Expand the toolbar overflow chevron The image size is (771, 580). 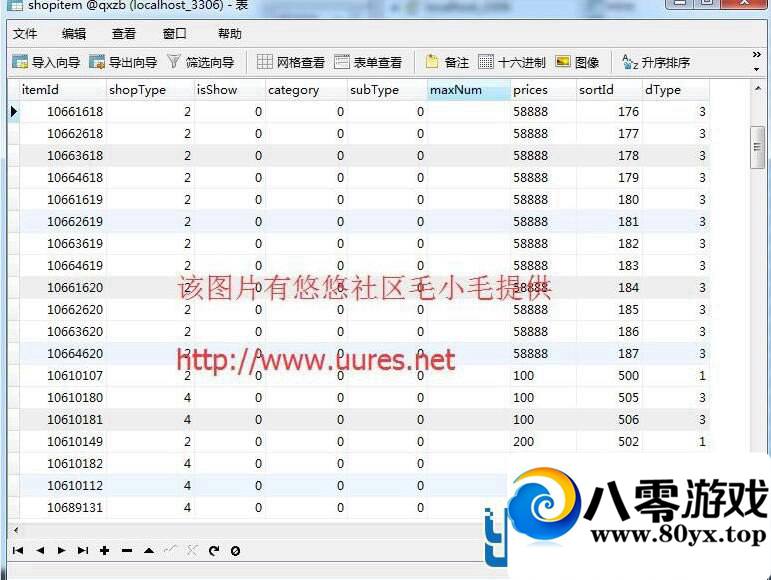(x=757, y=56)
